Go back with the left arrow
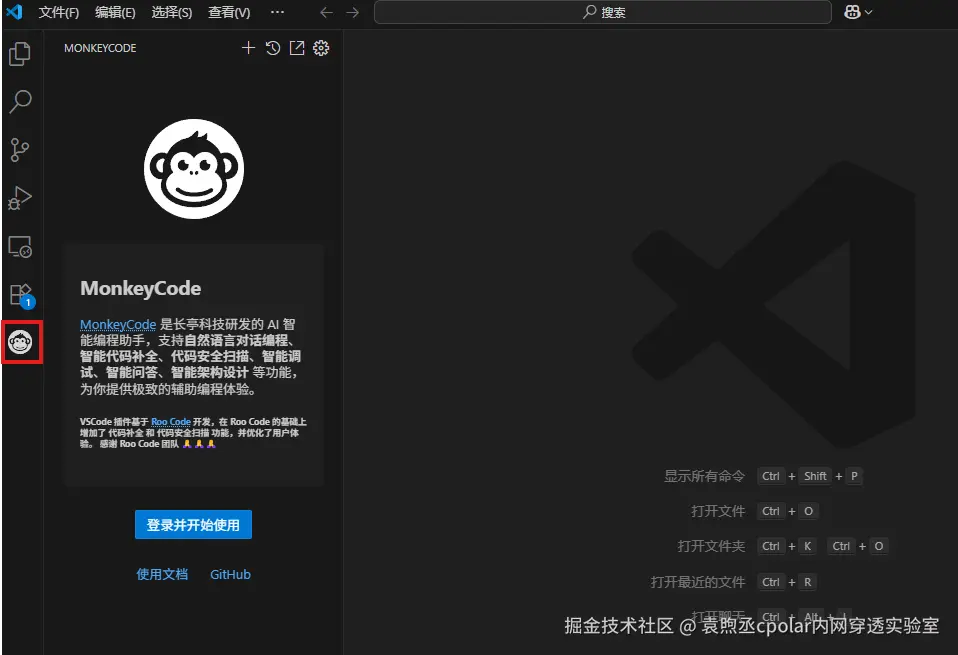This screenshot has width=958, height=655. (326, 12)
